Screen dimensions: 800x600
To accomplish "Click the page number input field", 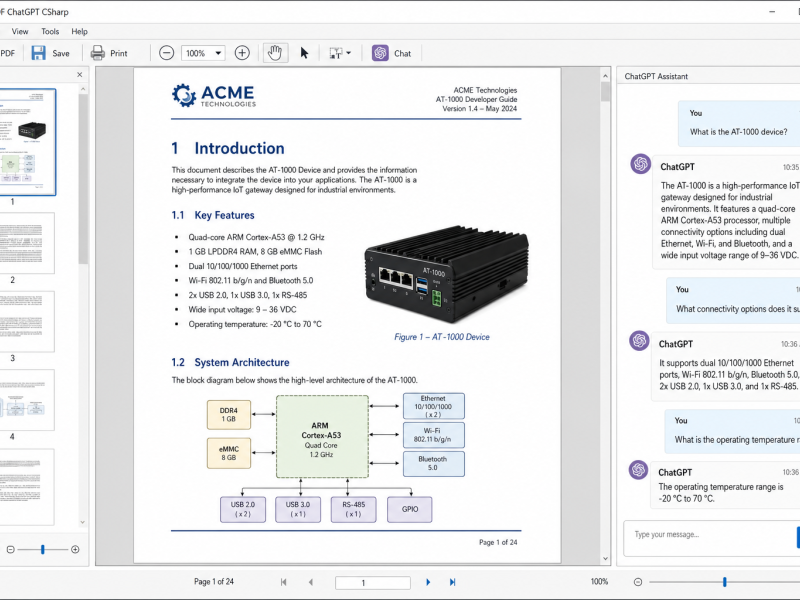I will (373, 583).
